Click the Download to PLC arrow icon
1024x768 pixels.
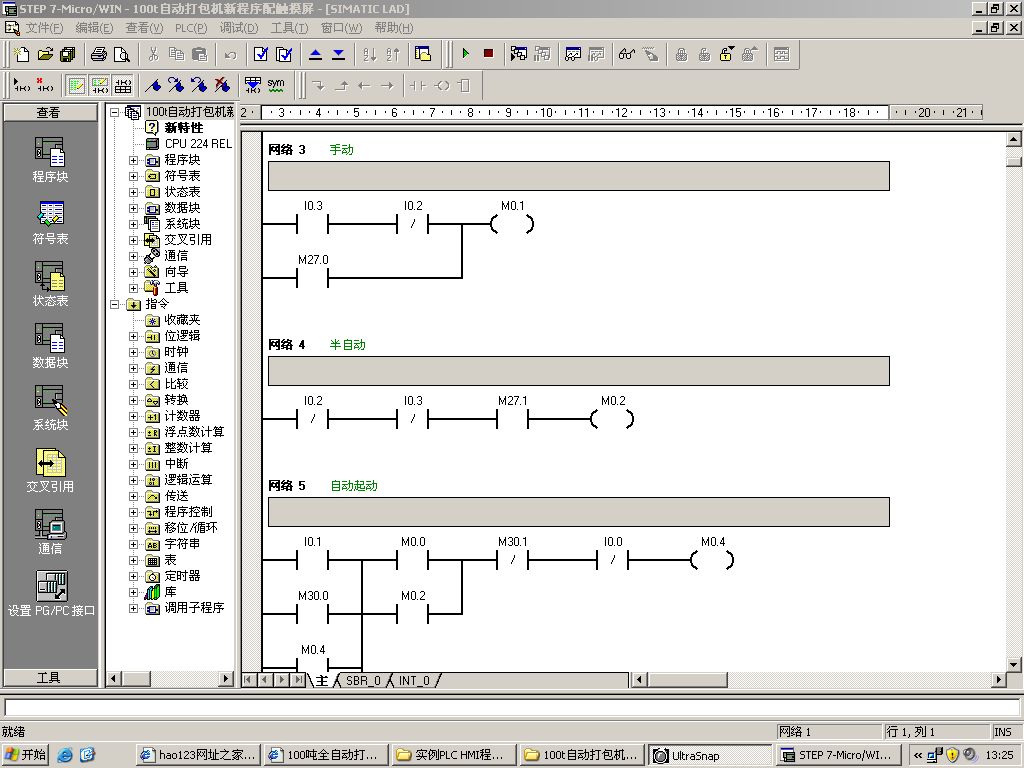[x=338, y=54]
